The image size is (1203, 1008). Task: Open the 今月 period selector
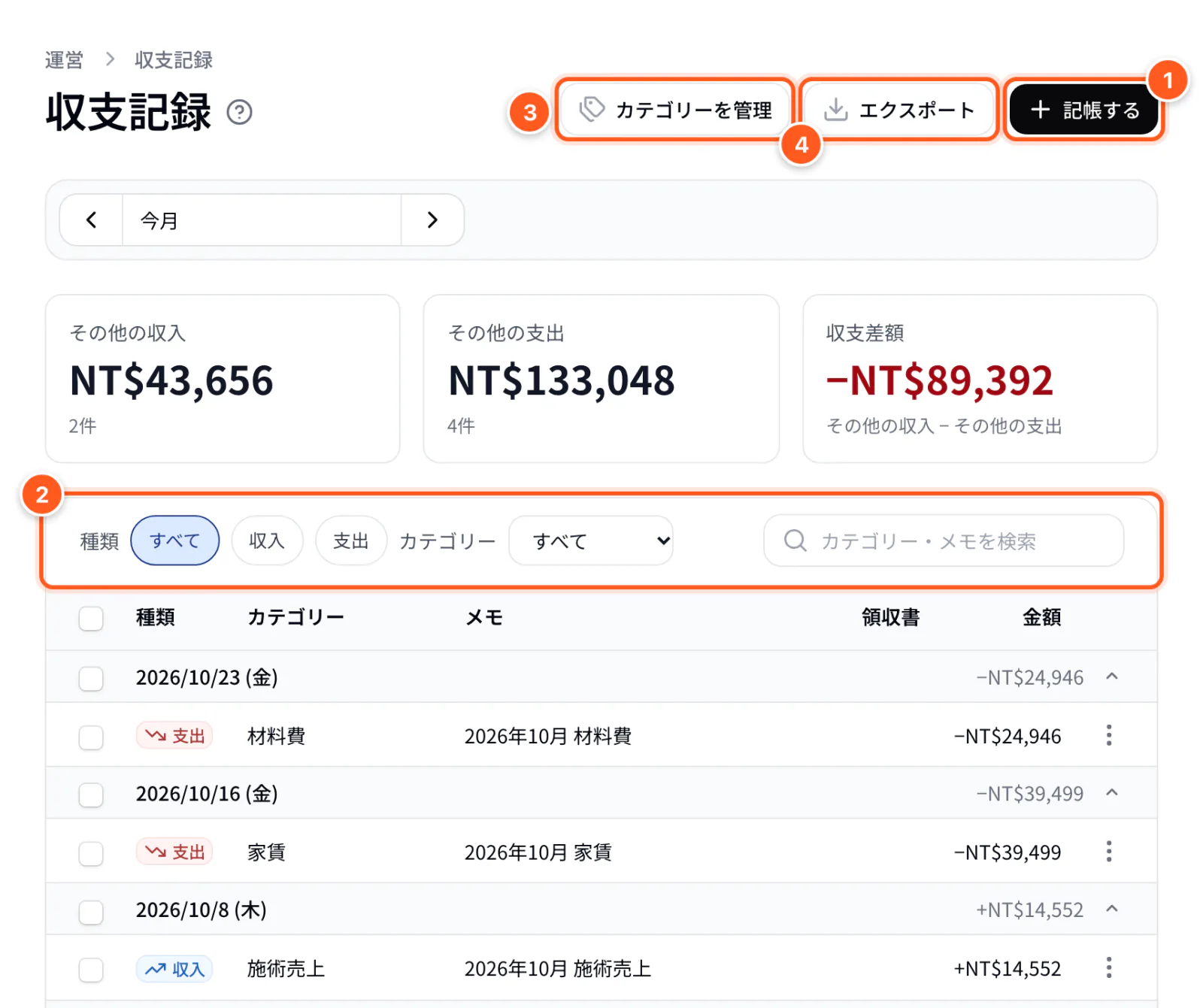tap(262, 220)
